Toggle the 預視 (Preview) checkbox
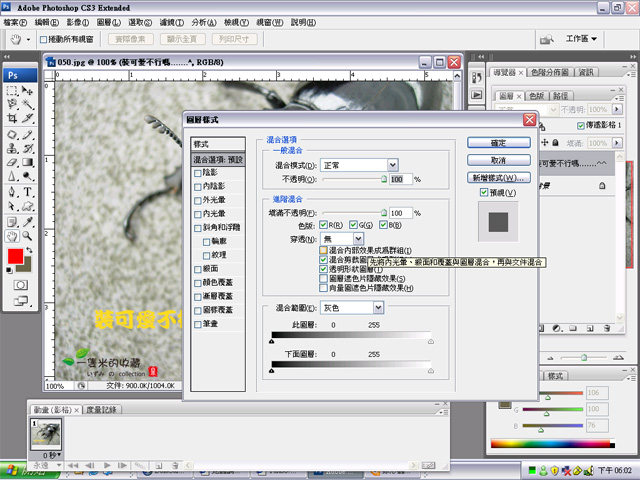Image resolution: width=640 pixels, height=480 pixels. (485, 192)
